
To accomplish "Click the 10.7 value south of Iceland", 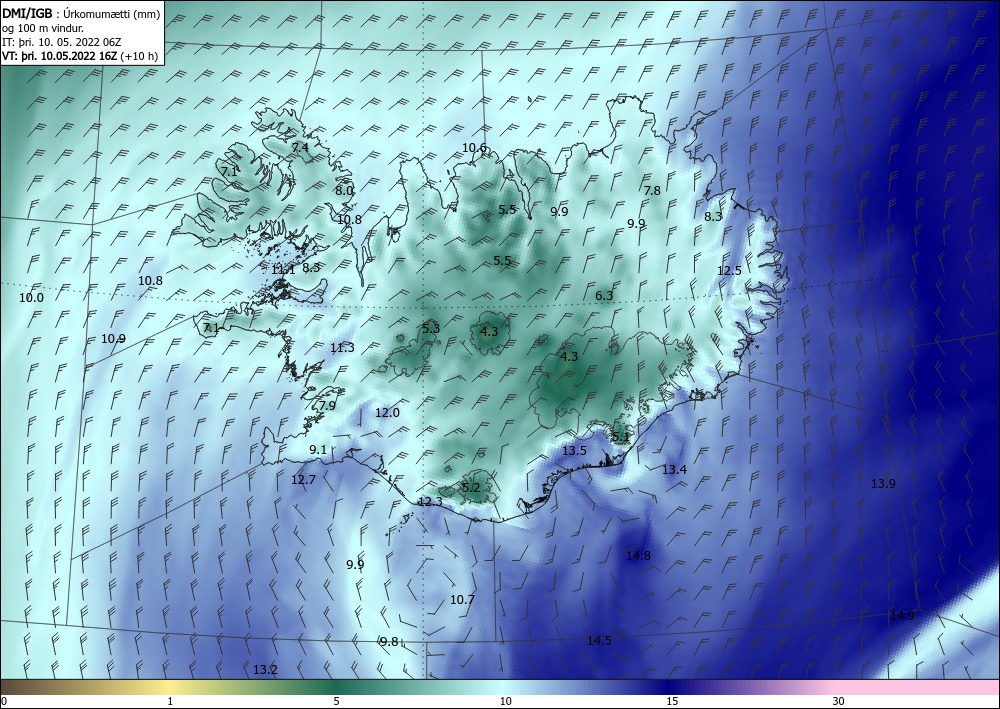I will 462,599.
